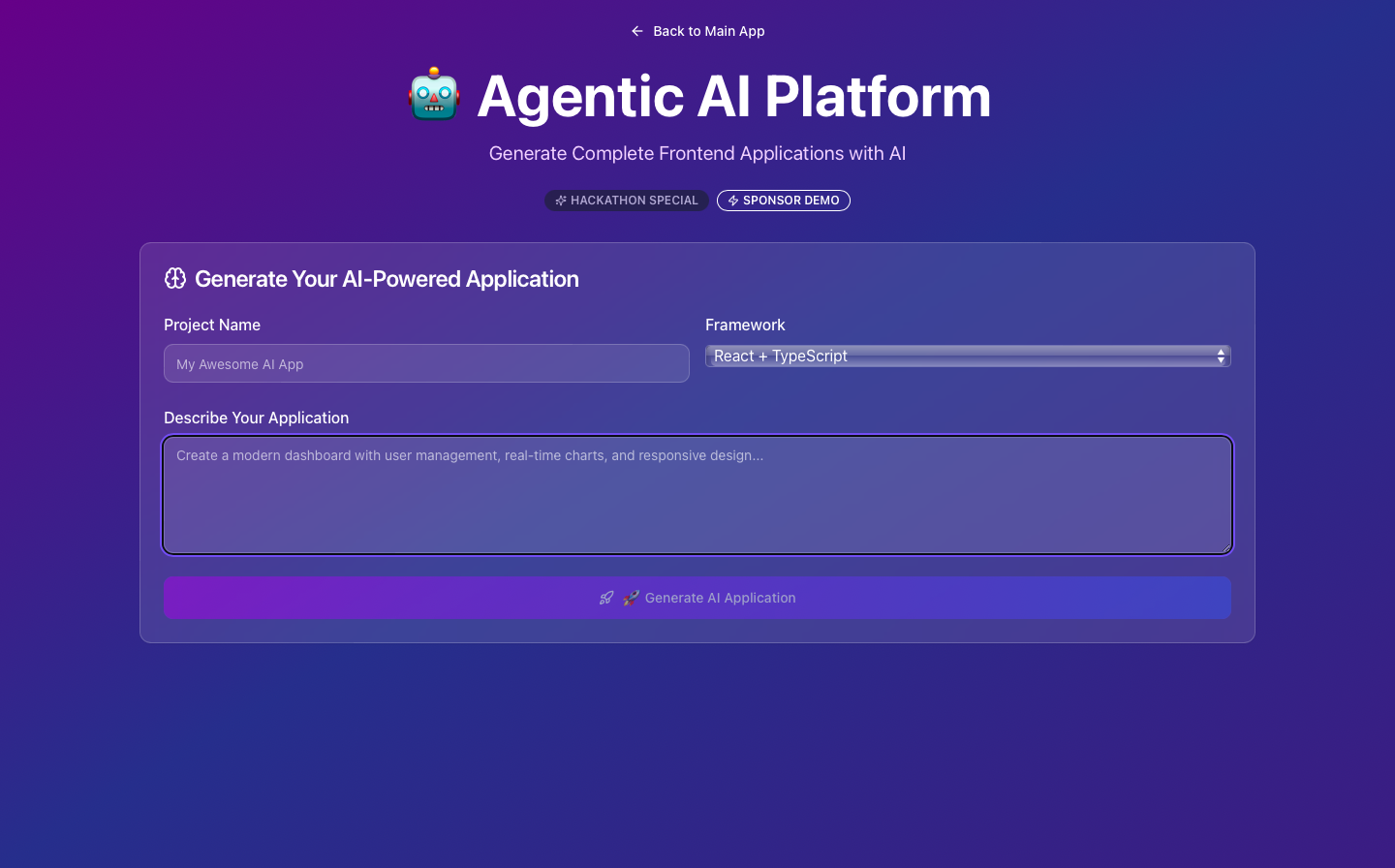Click the sparkles icon in Hackathon Special badge
This screenshot has width=1395, height=868.
click(561, 201)
